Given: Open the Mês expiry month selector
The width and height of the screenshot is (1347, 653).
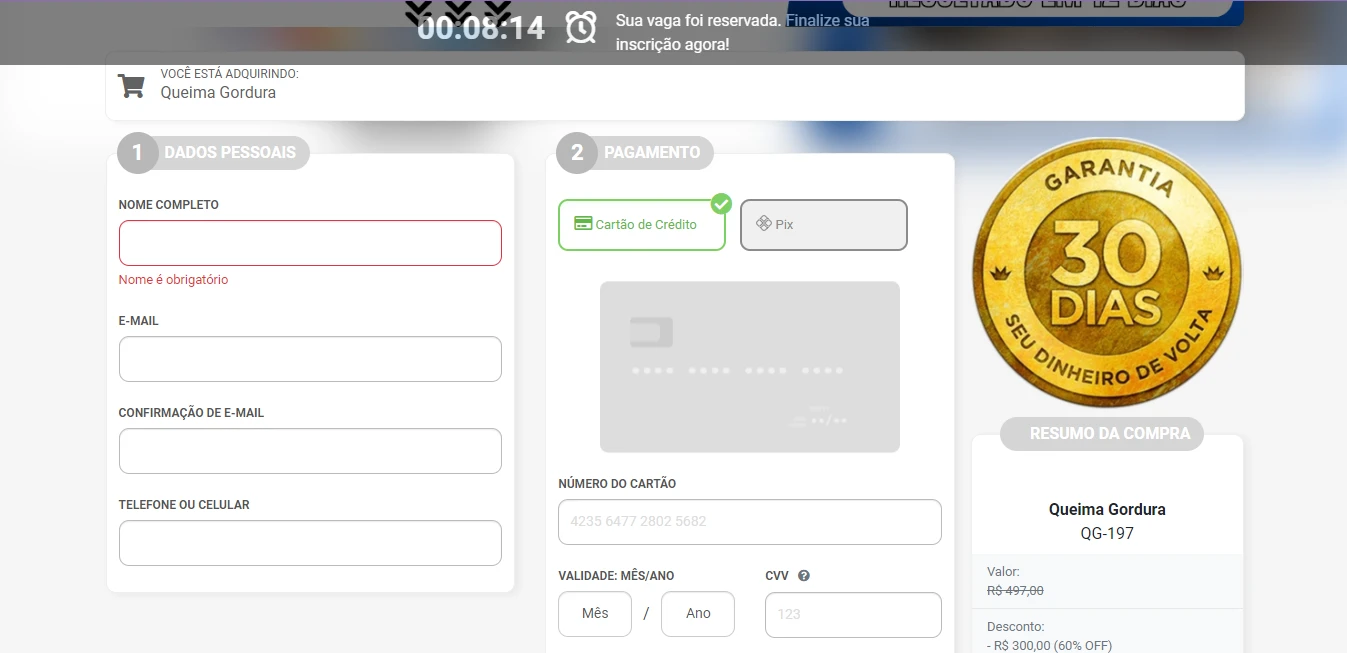Looking at the screenshot, I should [595, 614].
